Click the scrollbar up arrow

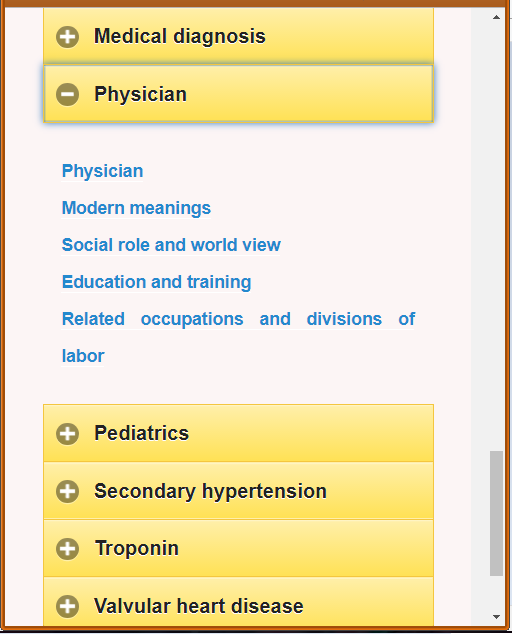click(496, 17)
